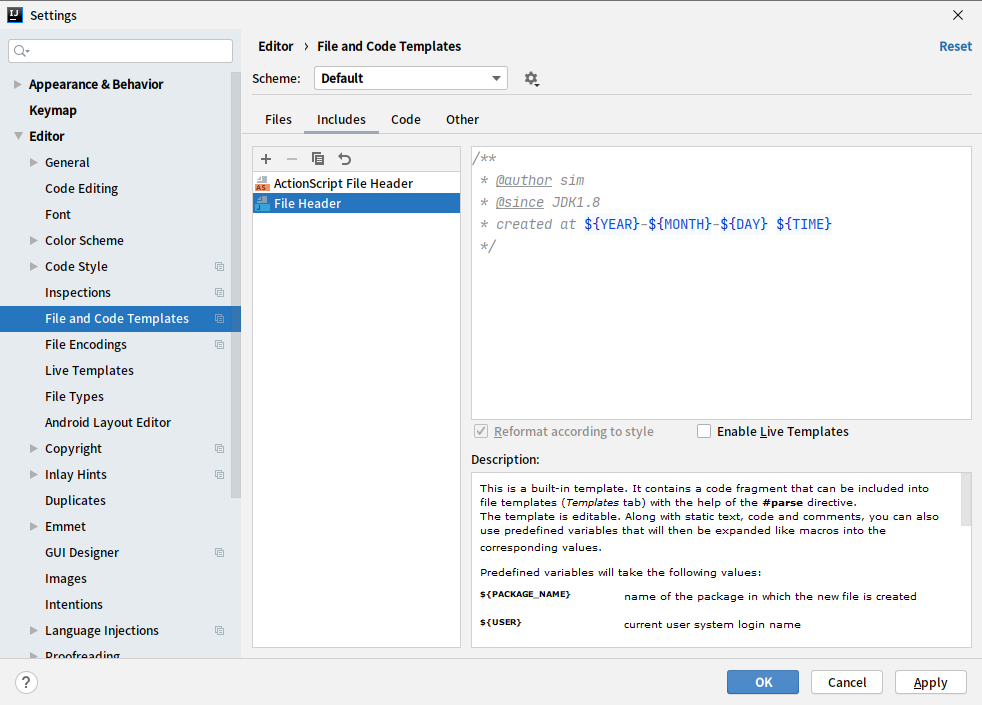Copy the selected template
Viewport: 982px width, 705px height.
pos(318,159)
